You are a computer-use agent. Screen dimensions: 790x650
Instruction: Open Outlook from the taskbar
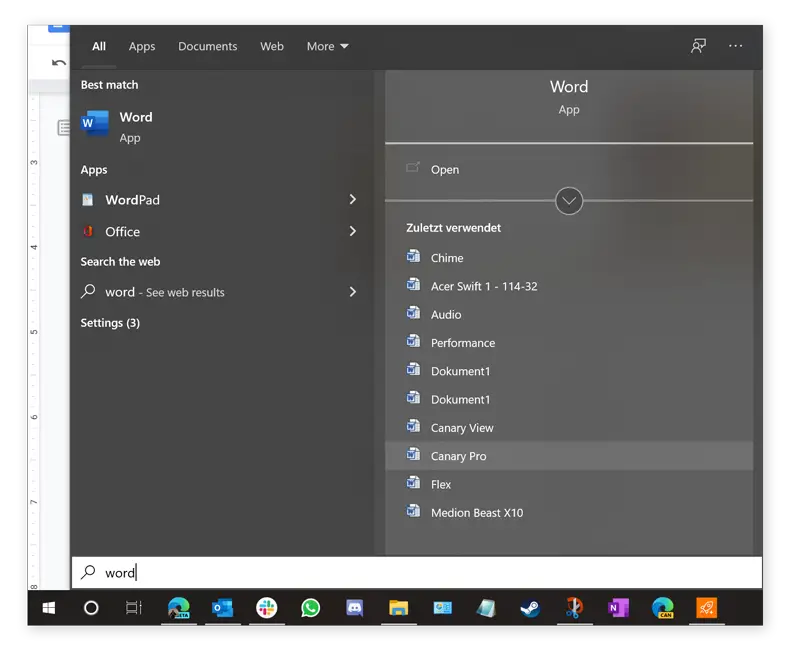tap(222, 608)
